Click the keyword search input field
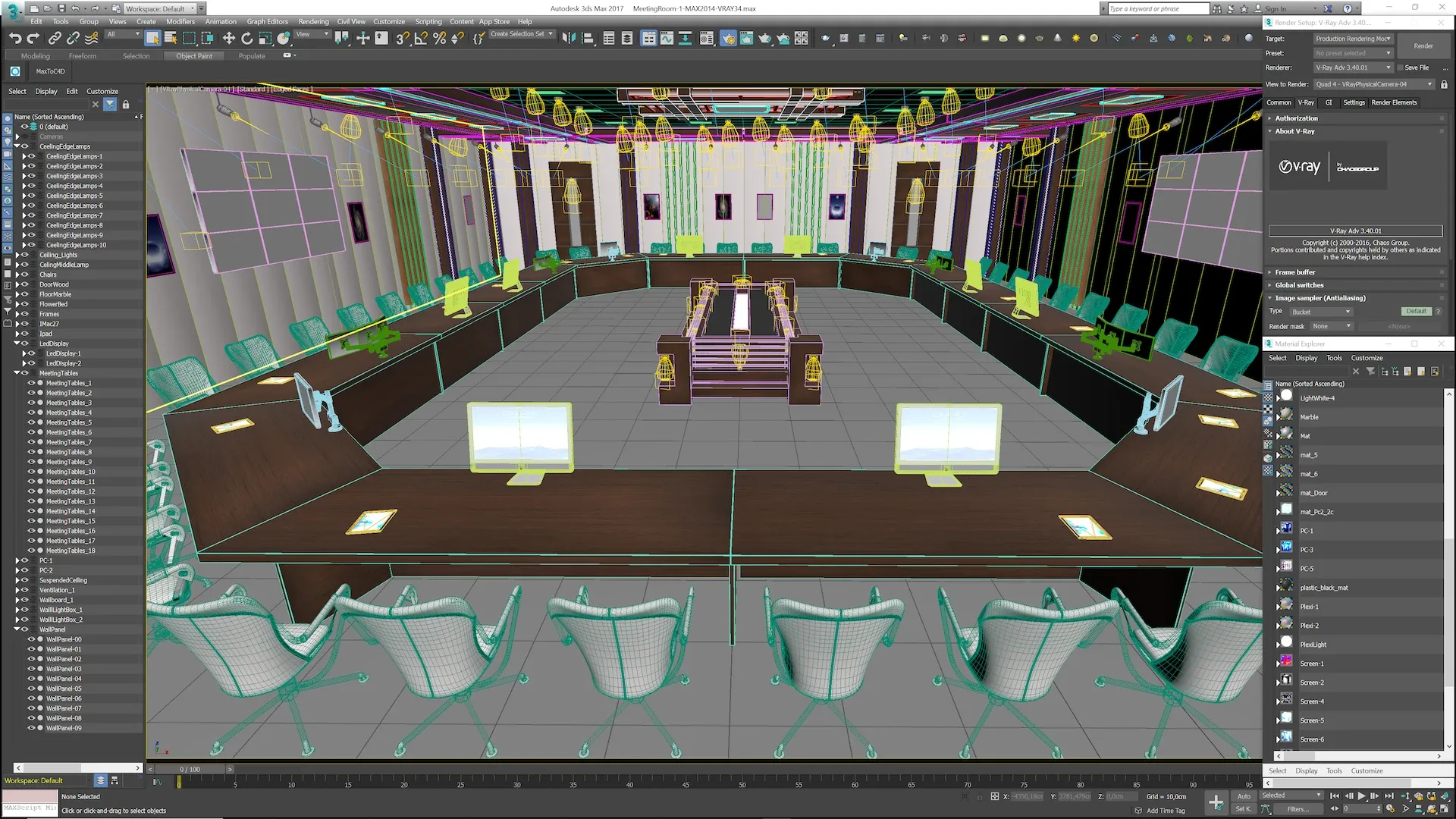Image resolution: width=1456 pixels, height=819 pixels. click(x=1156, y=8)
